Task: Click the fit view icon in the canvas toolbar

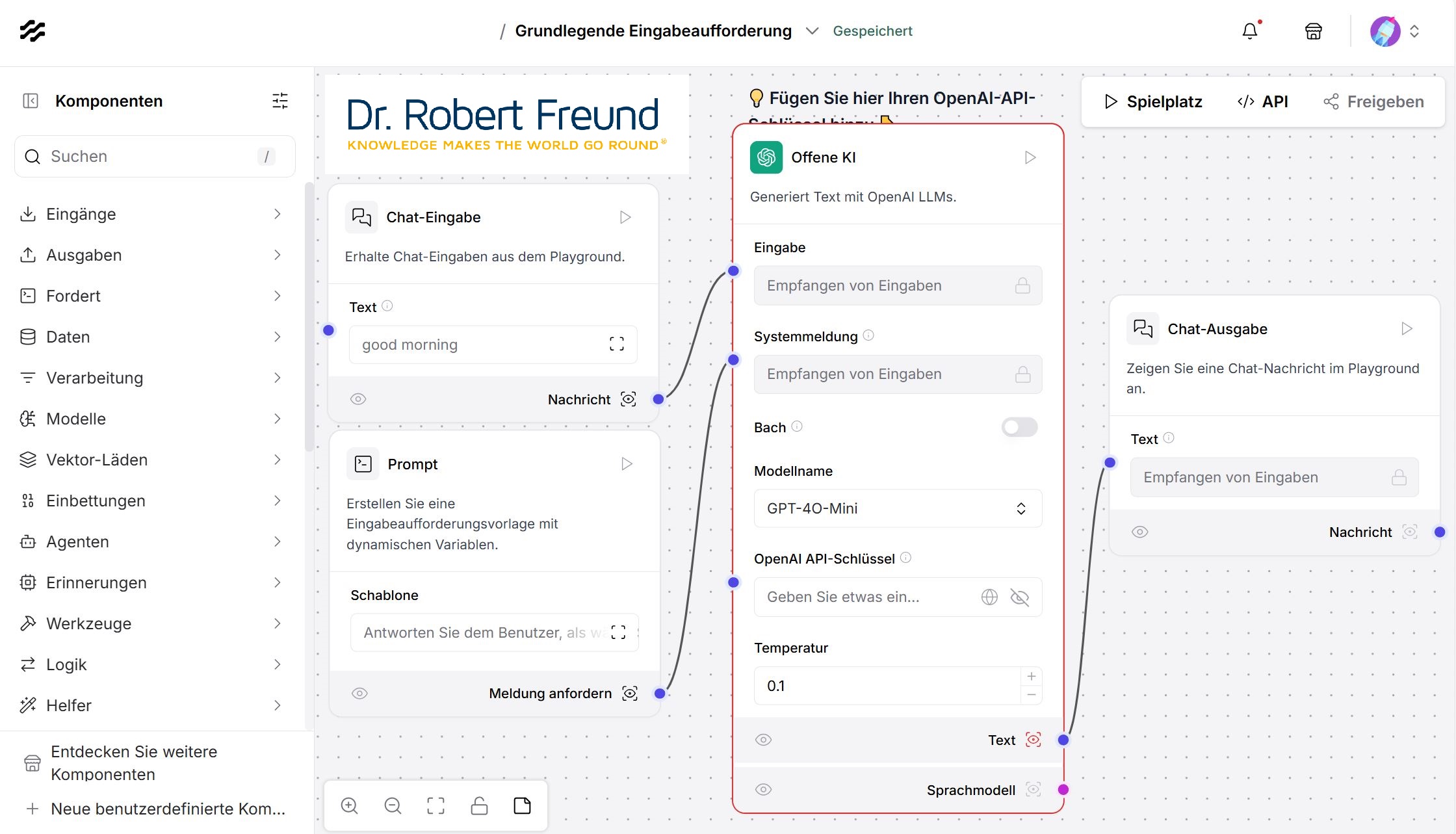Action: [x=435, y=805]
